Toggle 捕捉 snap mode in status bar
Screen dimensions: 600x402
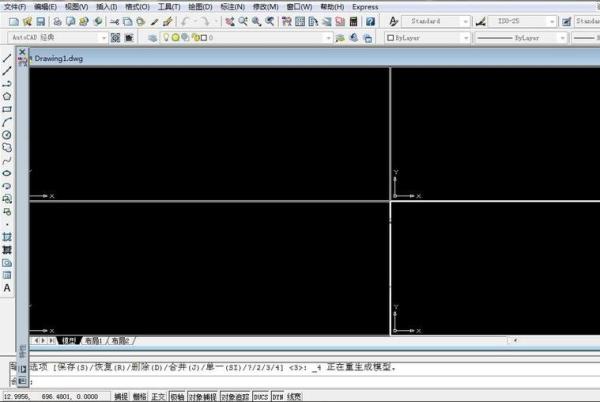coord(121,397)
